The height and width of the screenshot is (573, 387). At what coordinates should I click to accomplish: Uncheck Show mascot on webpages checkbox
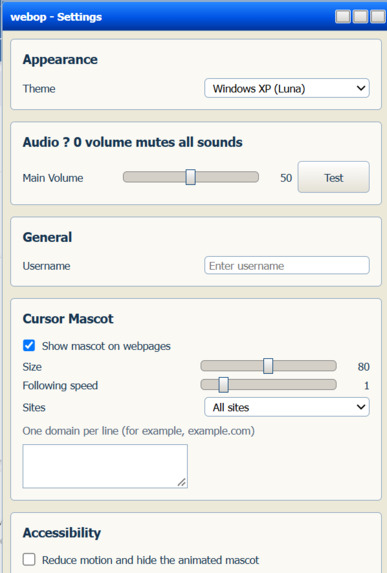[29, 345]
